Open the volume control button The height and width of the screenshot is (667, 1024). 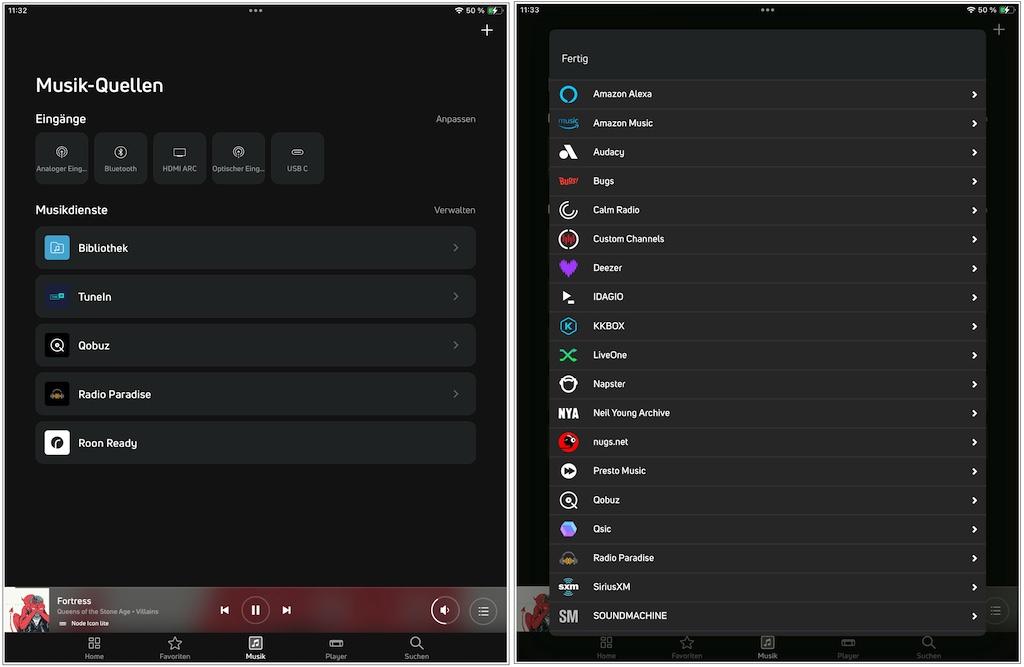[x=445, y=611]
